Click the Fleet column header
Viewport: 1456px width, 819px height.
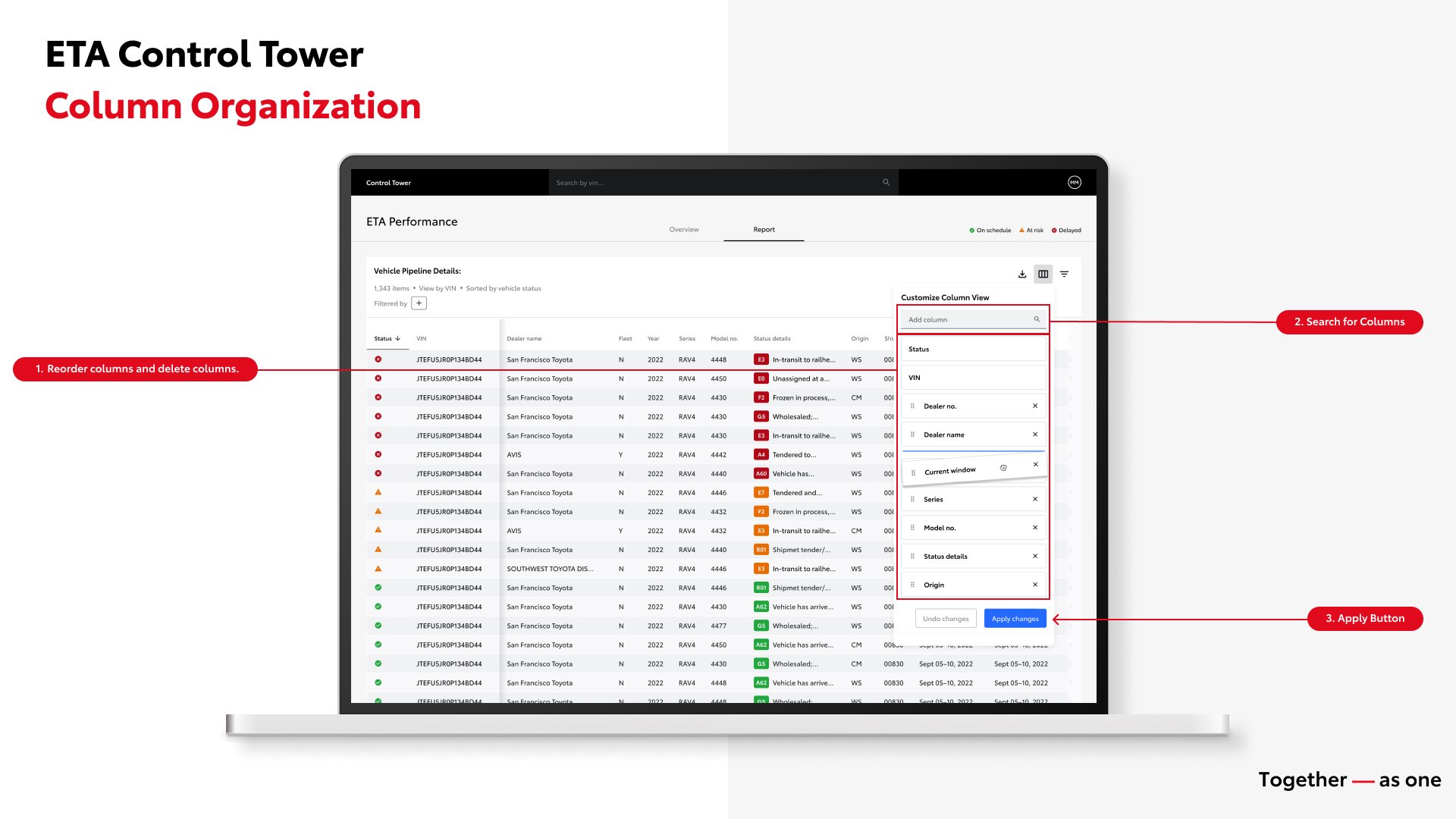(x=626, y=339)
